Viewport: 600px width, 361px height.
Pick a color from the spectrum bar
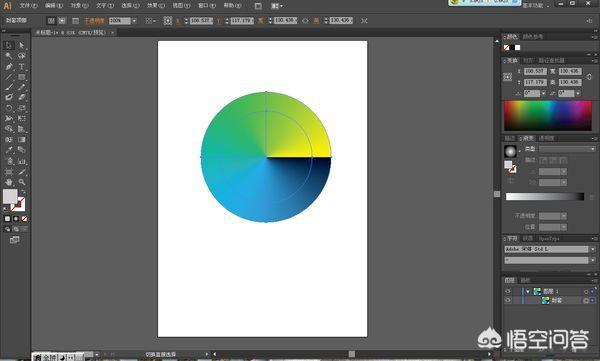548,116
